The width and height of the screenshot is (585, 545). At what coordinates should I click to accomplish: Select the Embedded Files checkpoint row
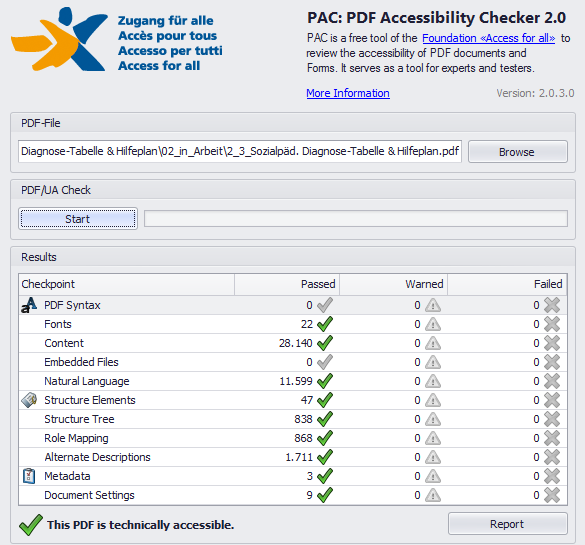[293, 362]
